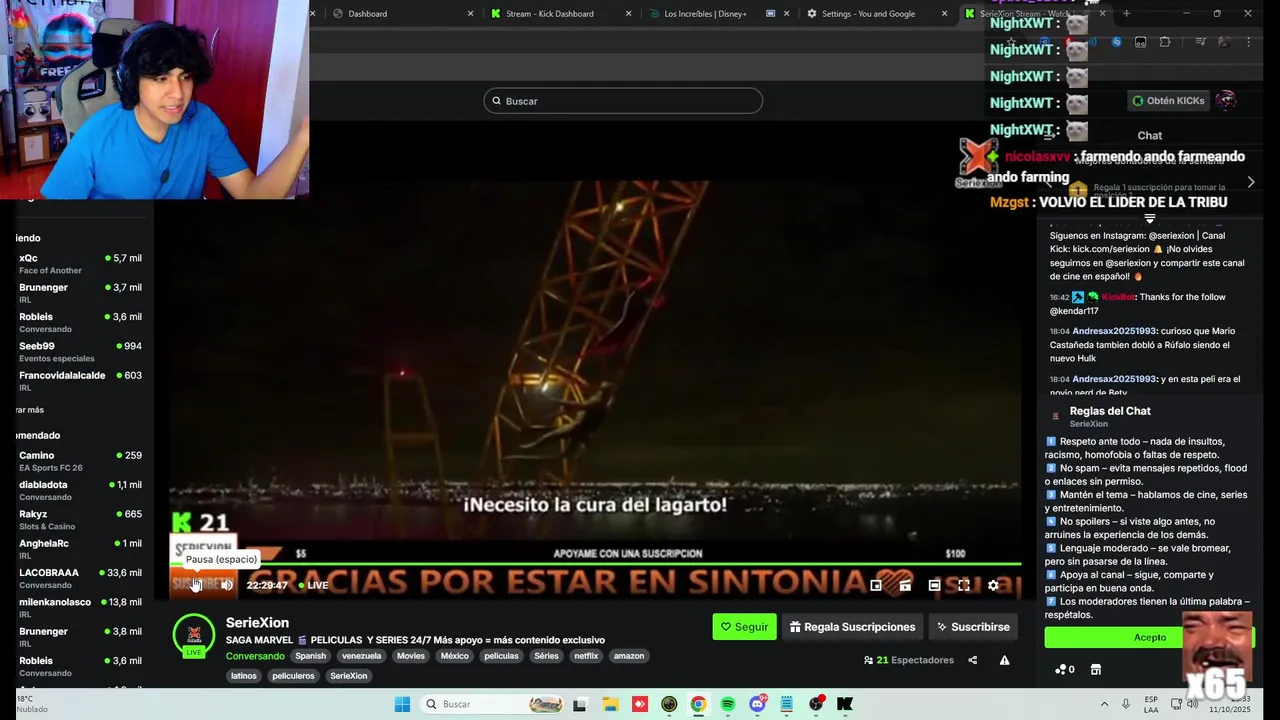Open Spotify from the taskbar

[728, 704]
